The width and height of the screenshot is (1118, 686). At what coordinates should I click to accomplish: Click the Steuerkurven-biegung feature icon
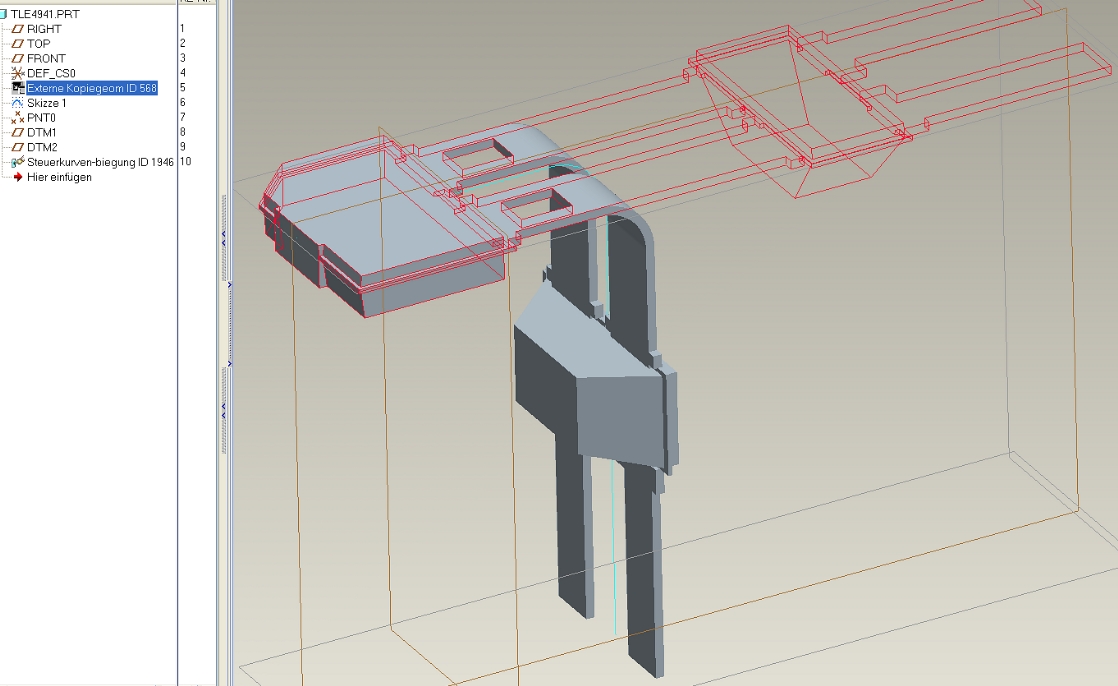(18, 163)
